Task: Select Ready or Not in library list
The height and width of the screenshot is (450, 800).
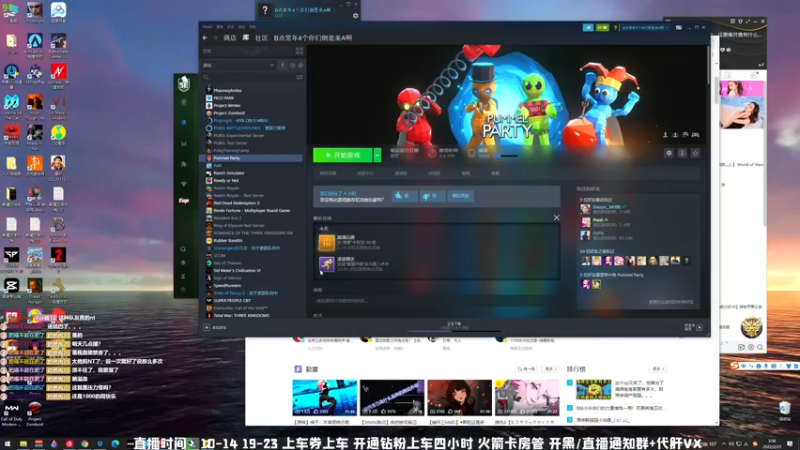Action: [x=226, y=181]
